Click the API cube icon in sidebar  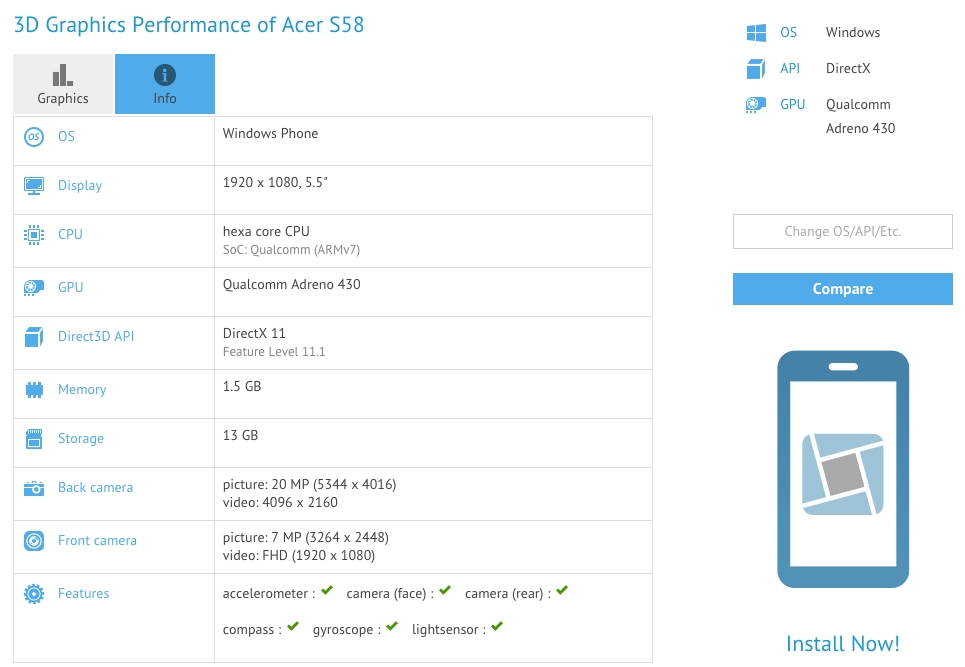pyautogui.click(x=756, y=69)
